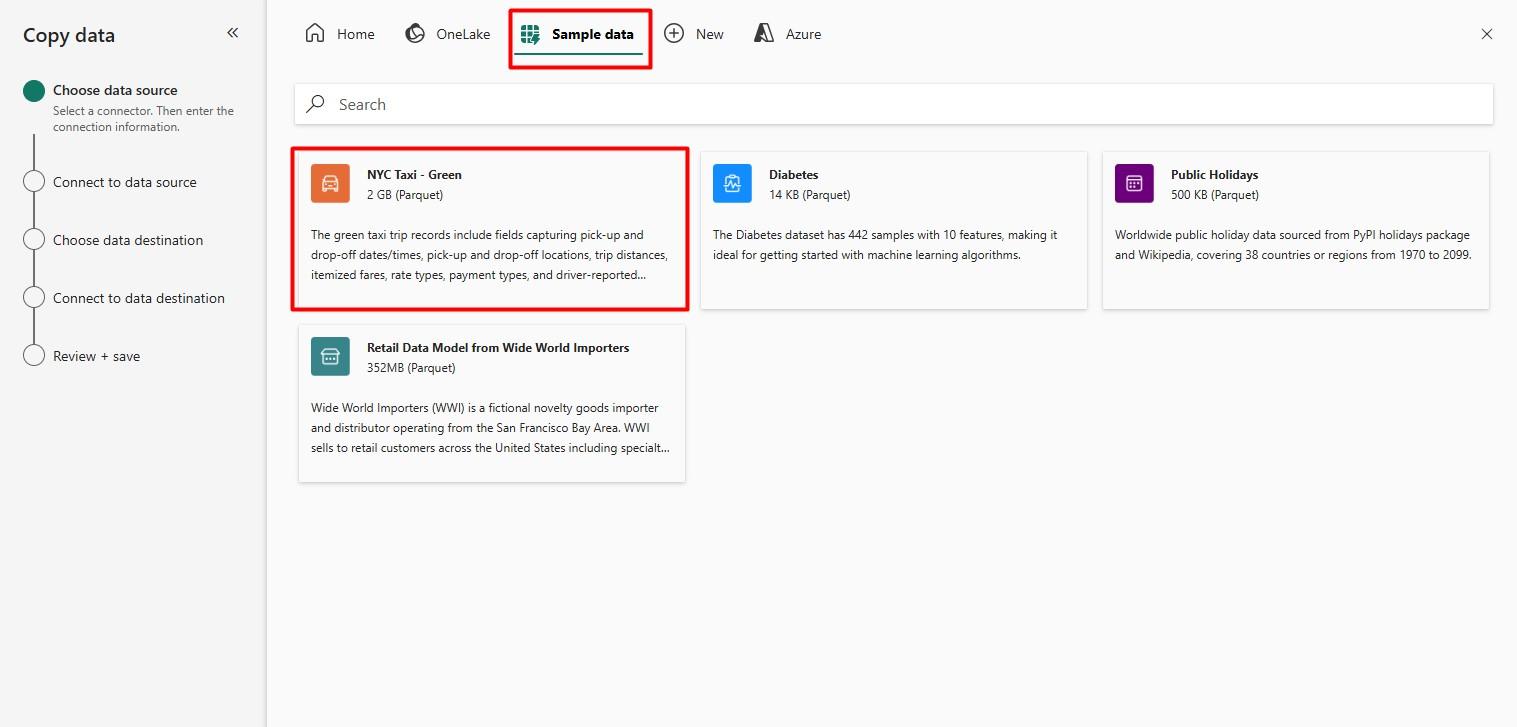Go to the Azure tab
Screen dimensions: 1517x727
pyautogui.click(x=788, y=34)
